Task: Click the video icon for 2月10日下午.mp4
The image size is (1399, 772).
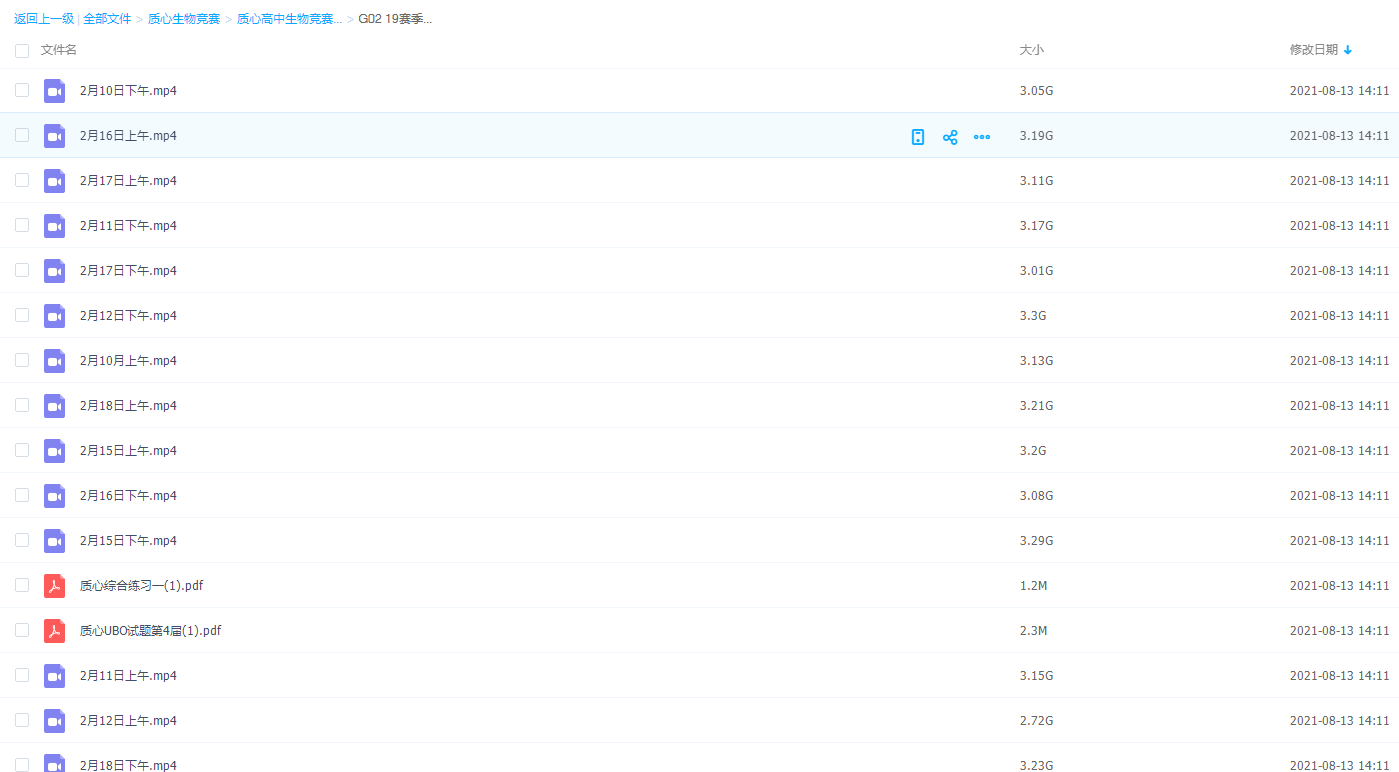Action: (54, 91)
